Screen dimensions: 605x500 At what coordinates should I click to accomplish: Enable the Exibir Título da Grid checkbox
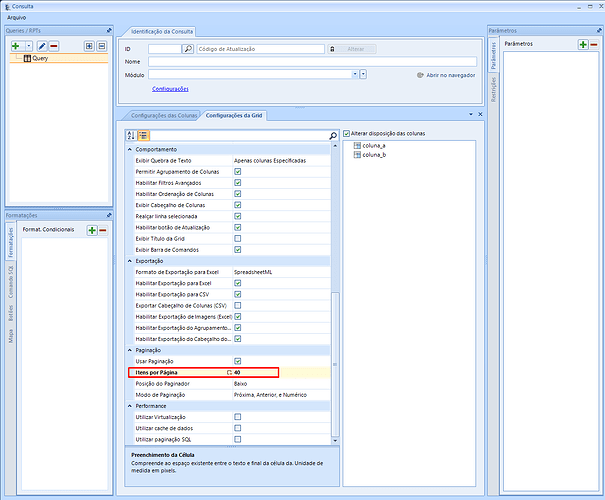pos(237,238)
